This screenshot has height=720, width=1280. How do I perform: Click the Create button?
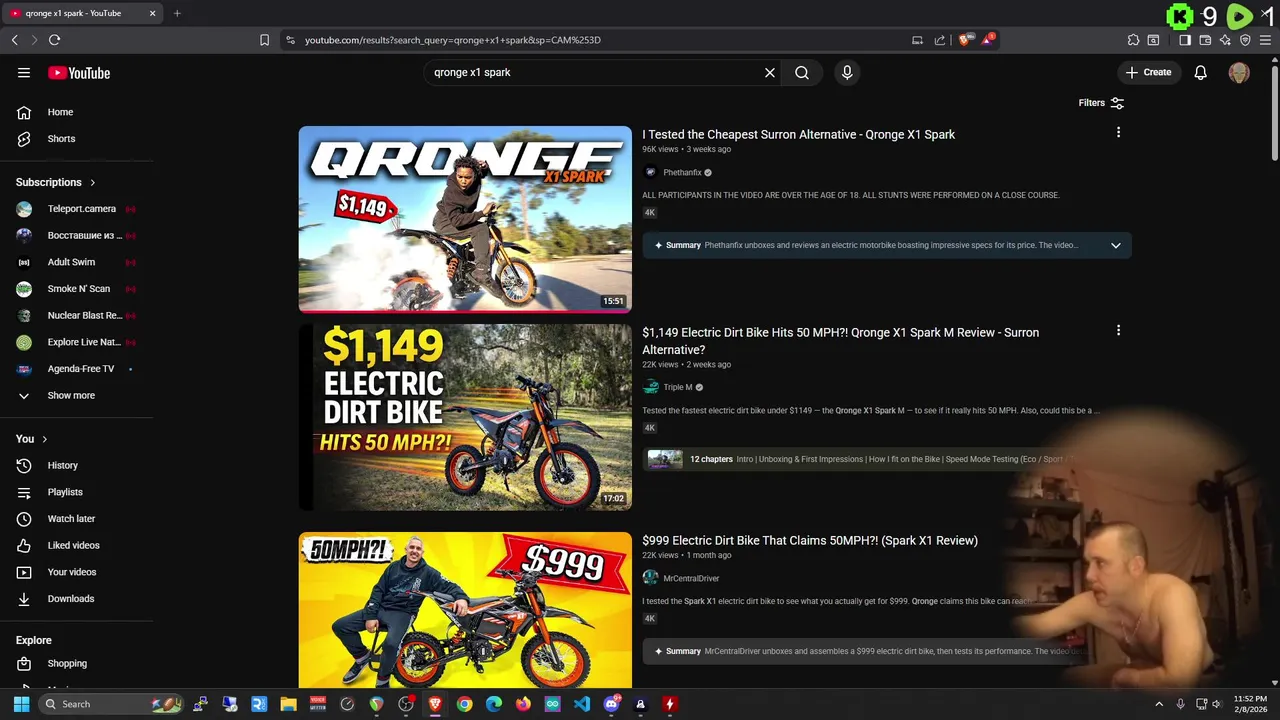point(1148,72)
